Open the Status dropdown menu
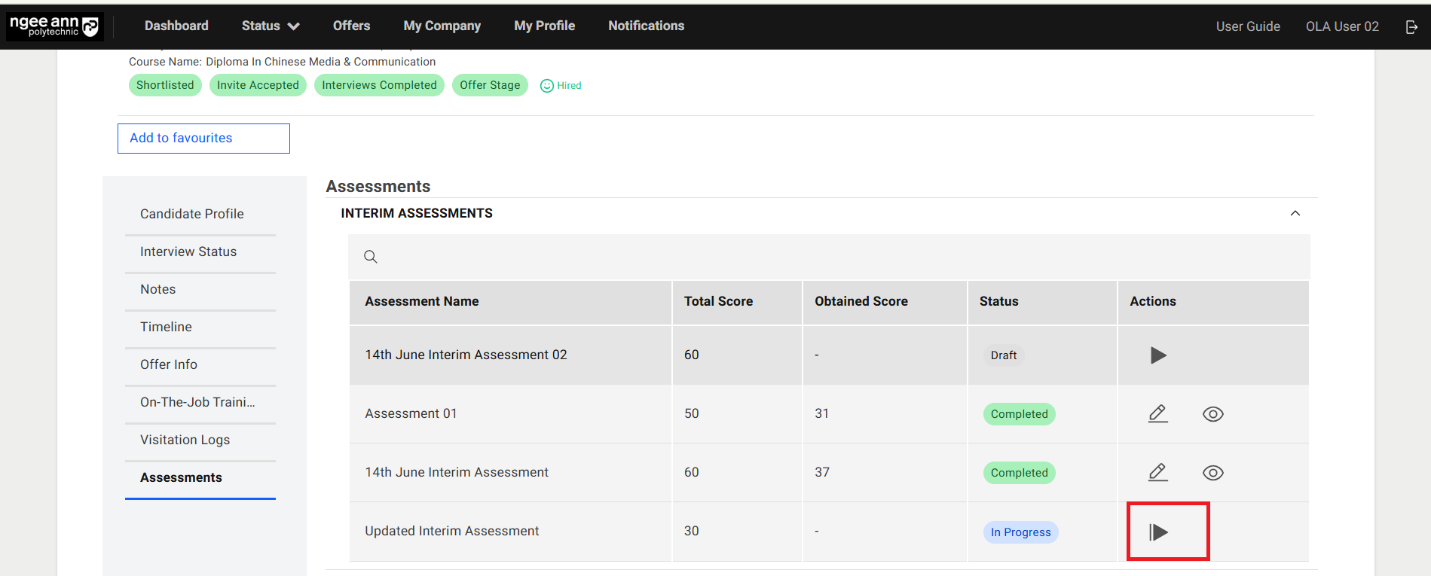Image resolution: width=1431 pixels, height=576 pixels. click(270, 26)
